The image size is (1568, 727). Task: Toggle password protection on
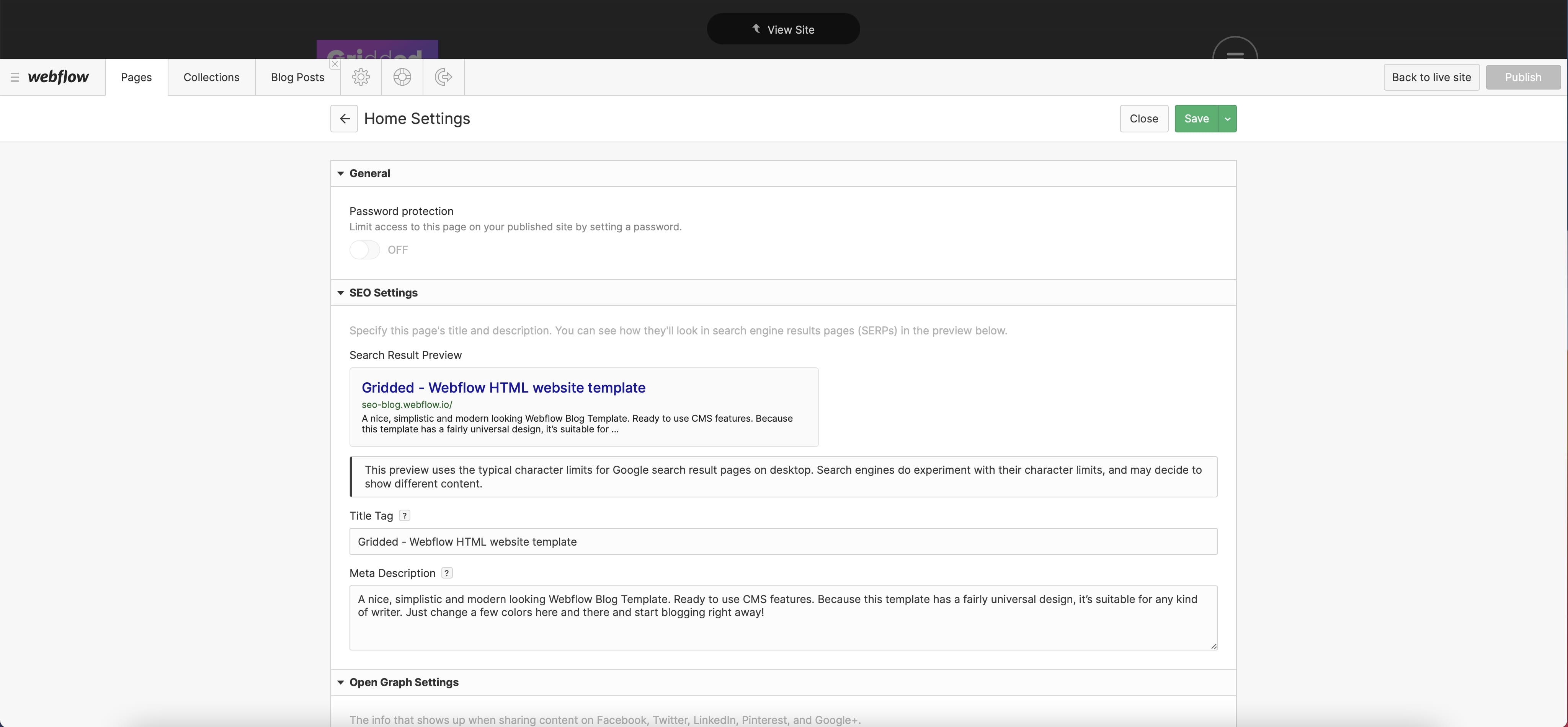(364, 250)
